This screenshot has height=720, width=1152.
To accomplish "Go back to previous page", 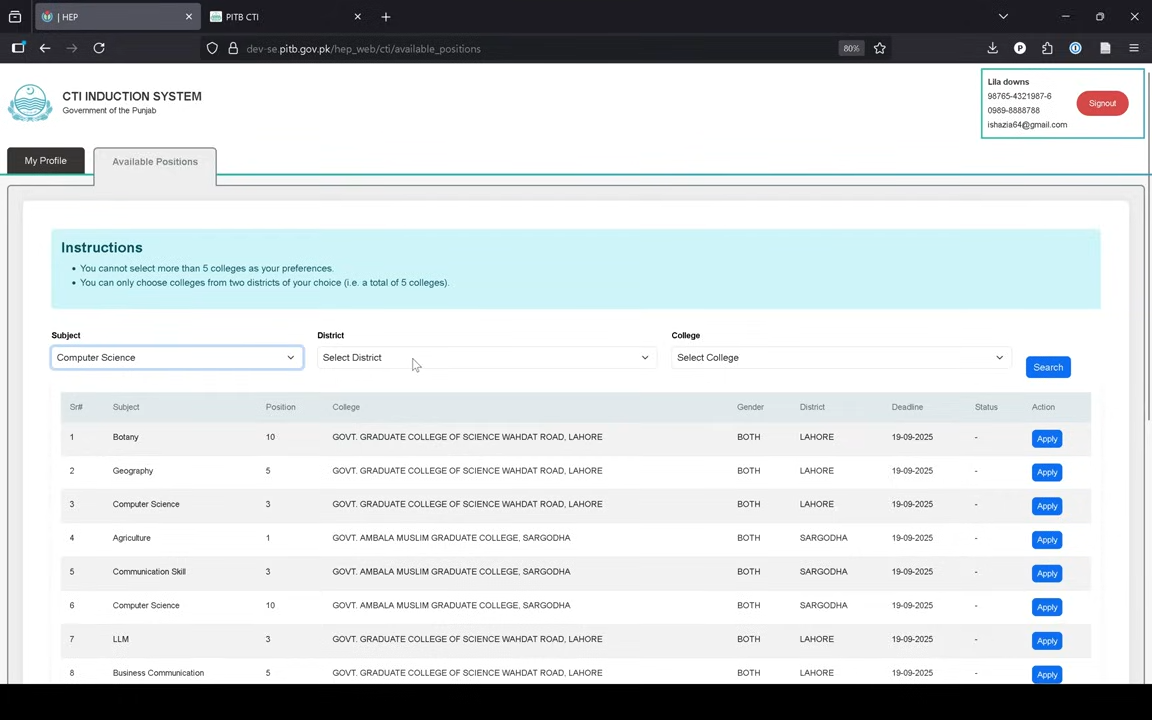I will (x=45, y=48).
